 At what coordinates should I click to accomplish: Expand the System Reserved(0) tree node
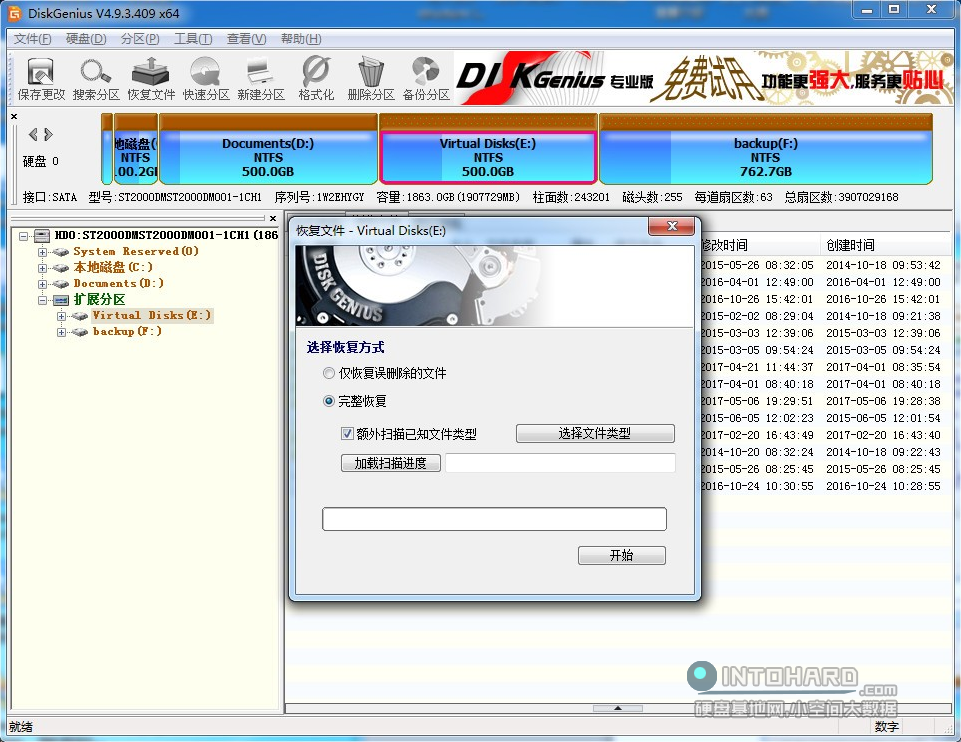click(43, 252)
